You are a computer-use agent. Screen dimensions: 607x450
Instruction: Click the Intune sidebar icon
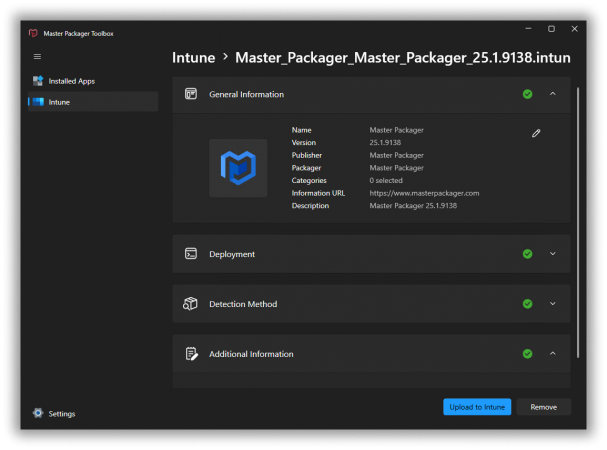[x=38, y=102]
